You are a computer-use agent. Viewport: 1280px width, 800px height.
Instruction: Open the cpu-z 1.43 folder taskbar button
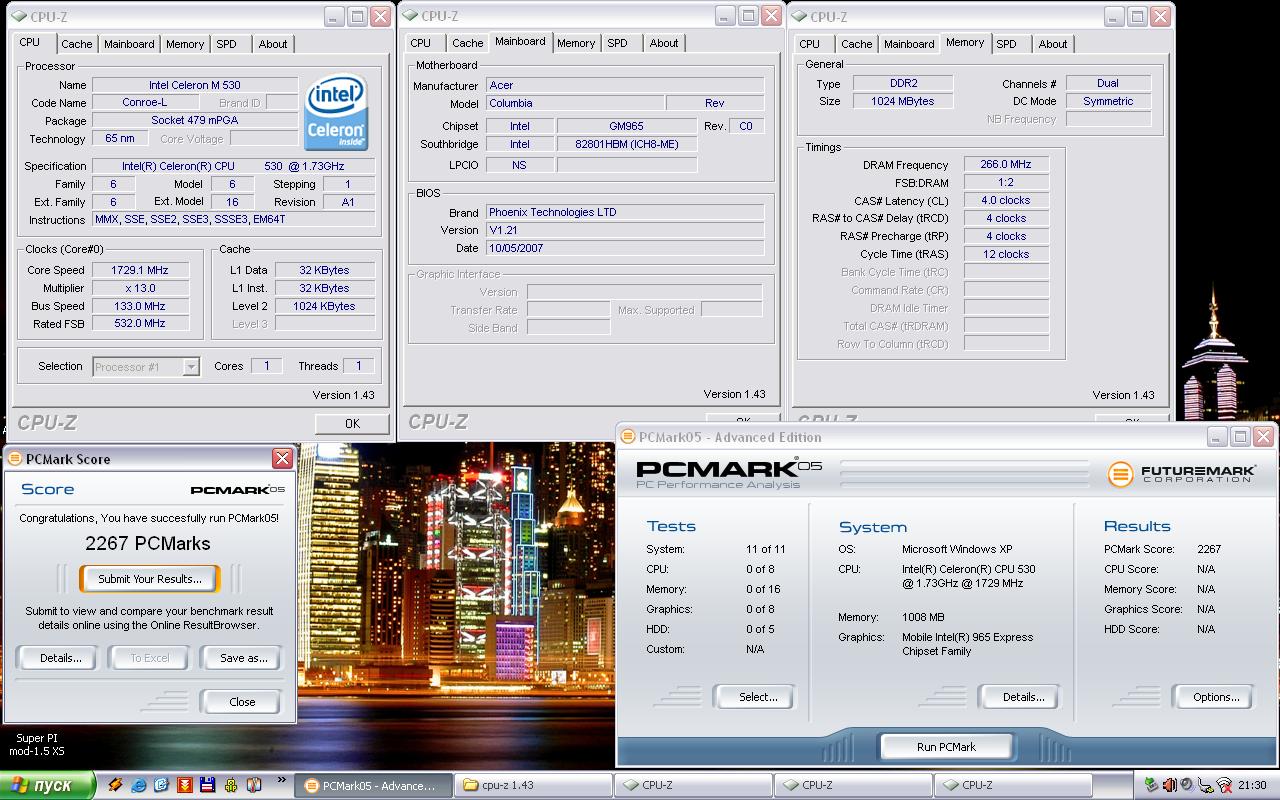point(533,785)
